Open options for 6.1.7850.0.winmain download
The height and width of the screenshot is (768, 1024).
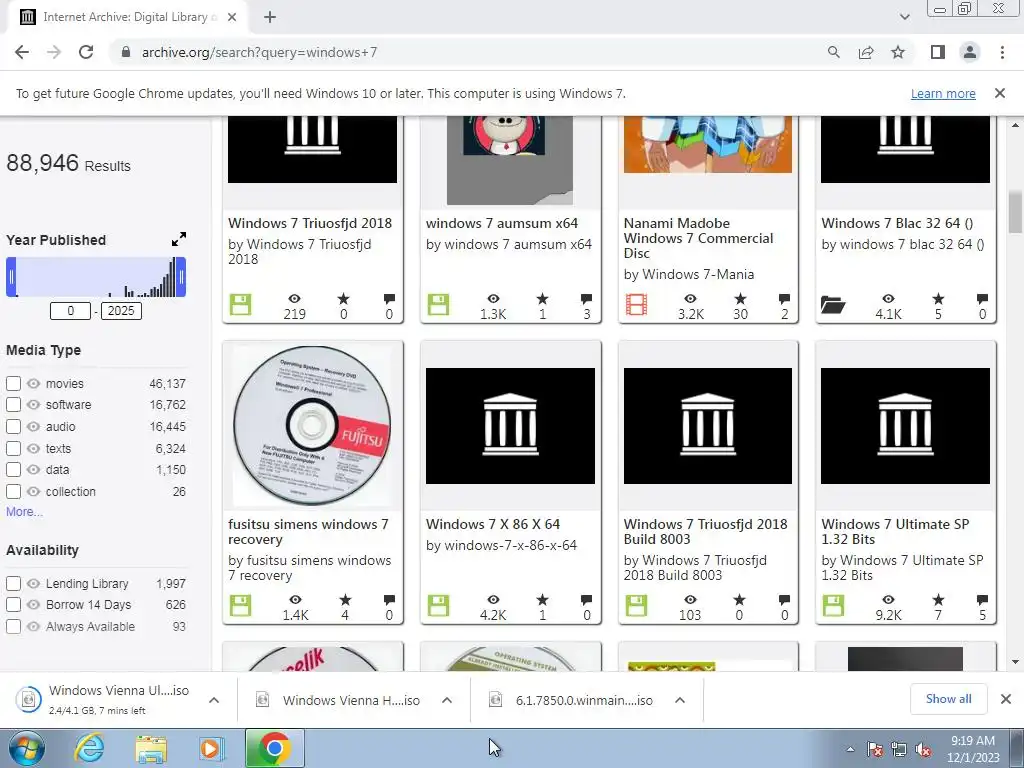tap(680, 700)
